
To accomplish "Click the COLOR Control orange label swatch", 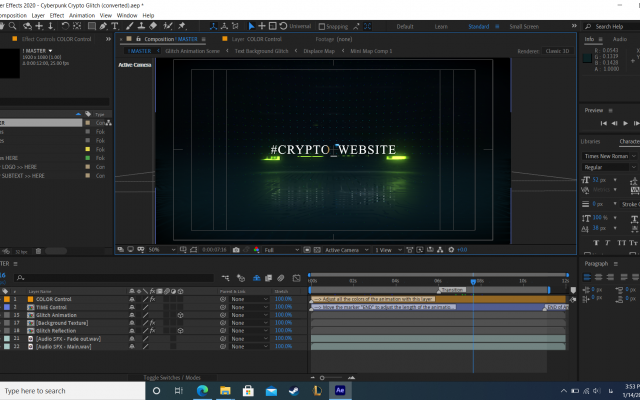I will [x=7, y=299].
